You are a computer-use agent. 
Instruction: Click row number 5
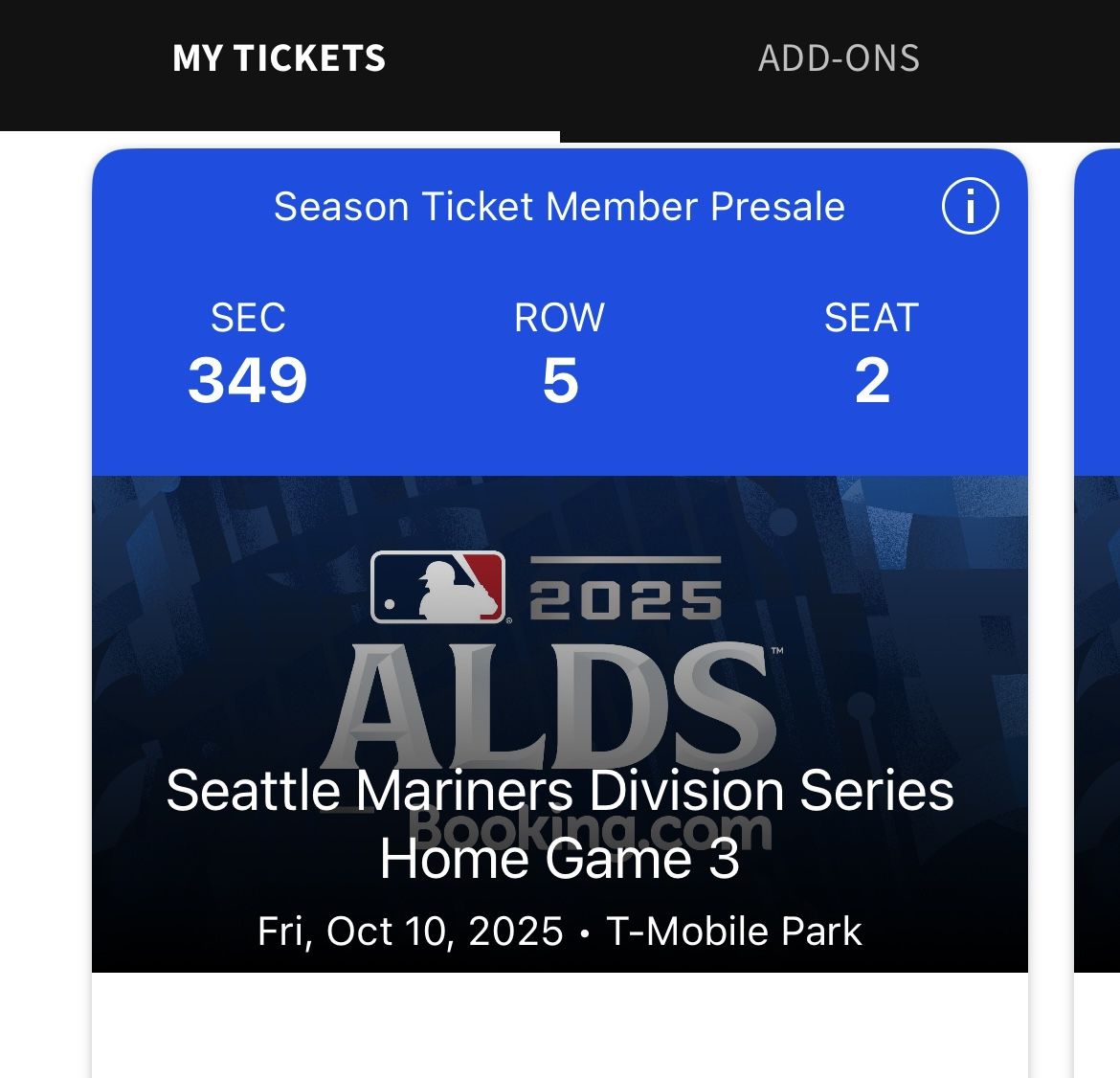(560, 380)
